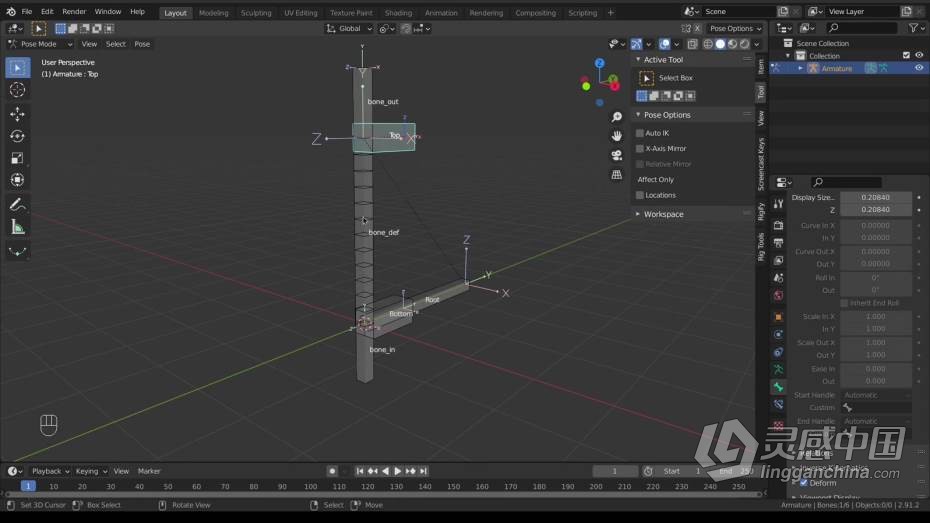Click the Play animation button
This screenshot has height=523, width=930.
pyautogui.click(x=397, y=471)
